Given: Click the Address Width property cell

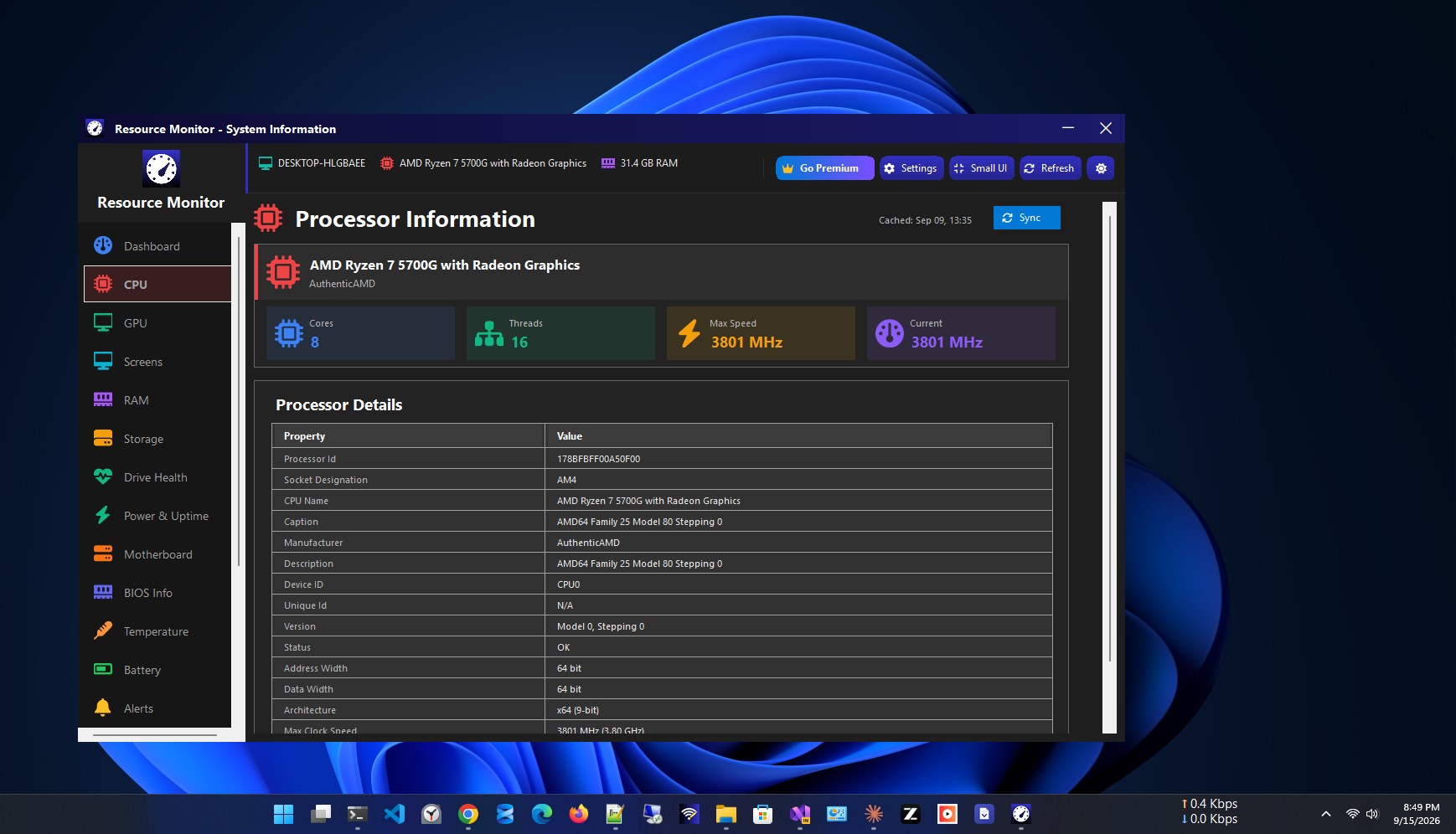Looking at the screenshot, I should tap(408, 668).
